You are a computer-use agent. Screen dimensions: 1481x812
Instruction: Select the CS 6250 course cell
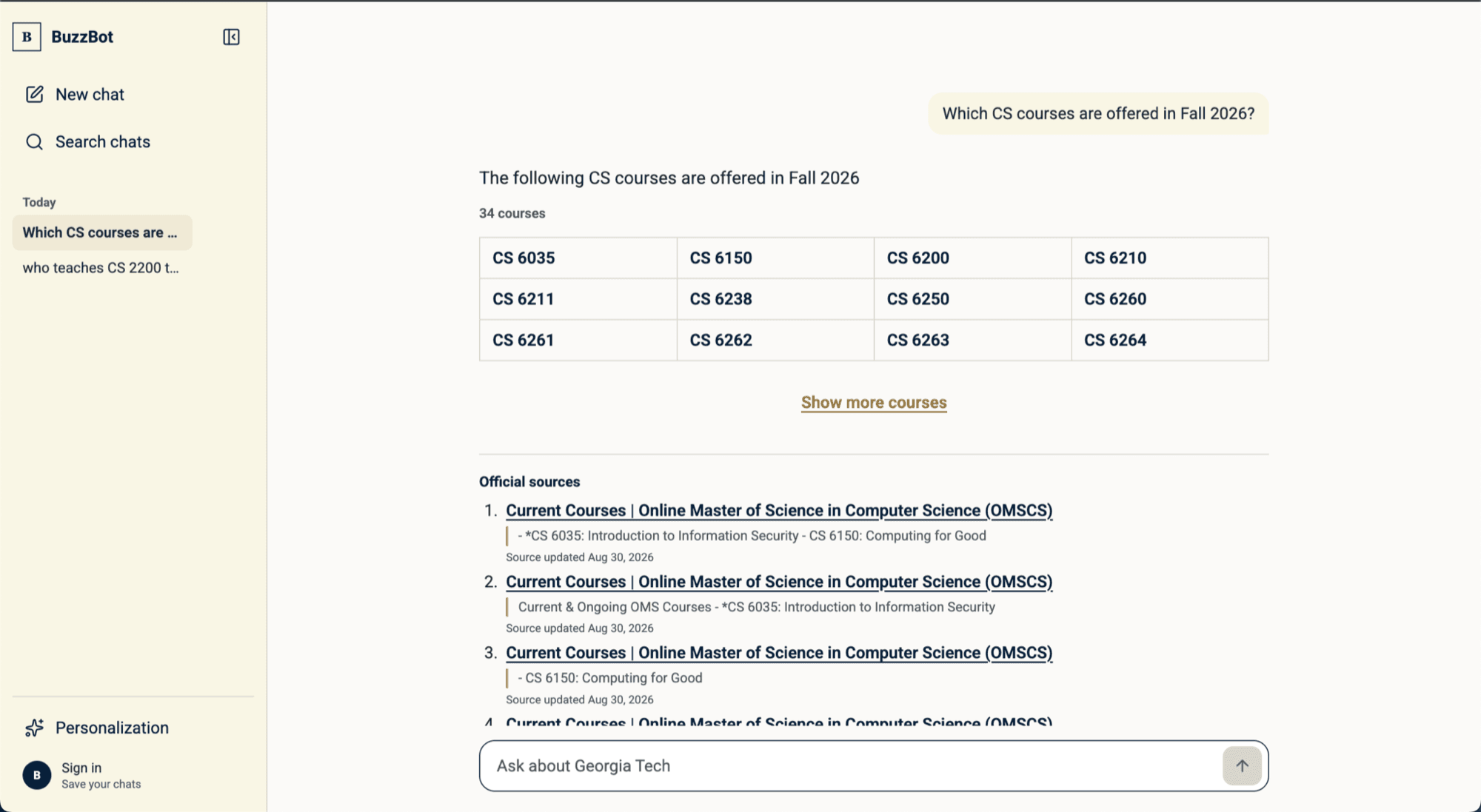pos(972,299)
